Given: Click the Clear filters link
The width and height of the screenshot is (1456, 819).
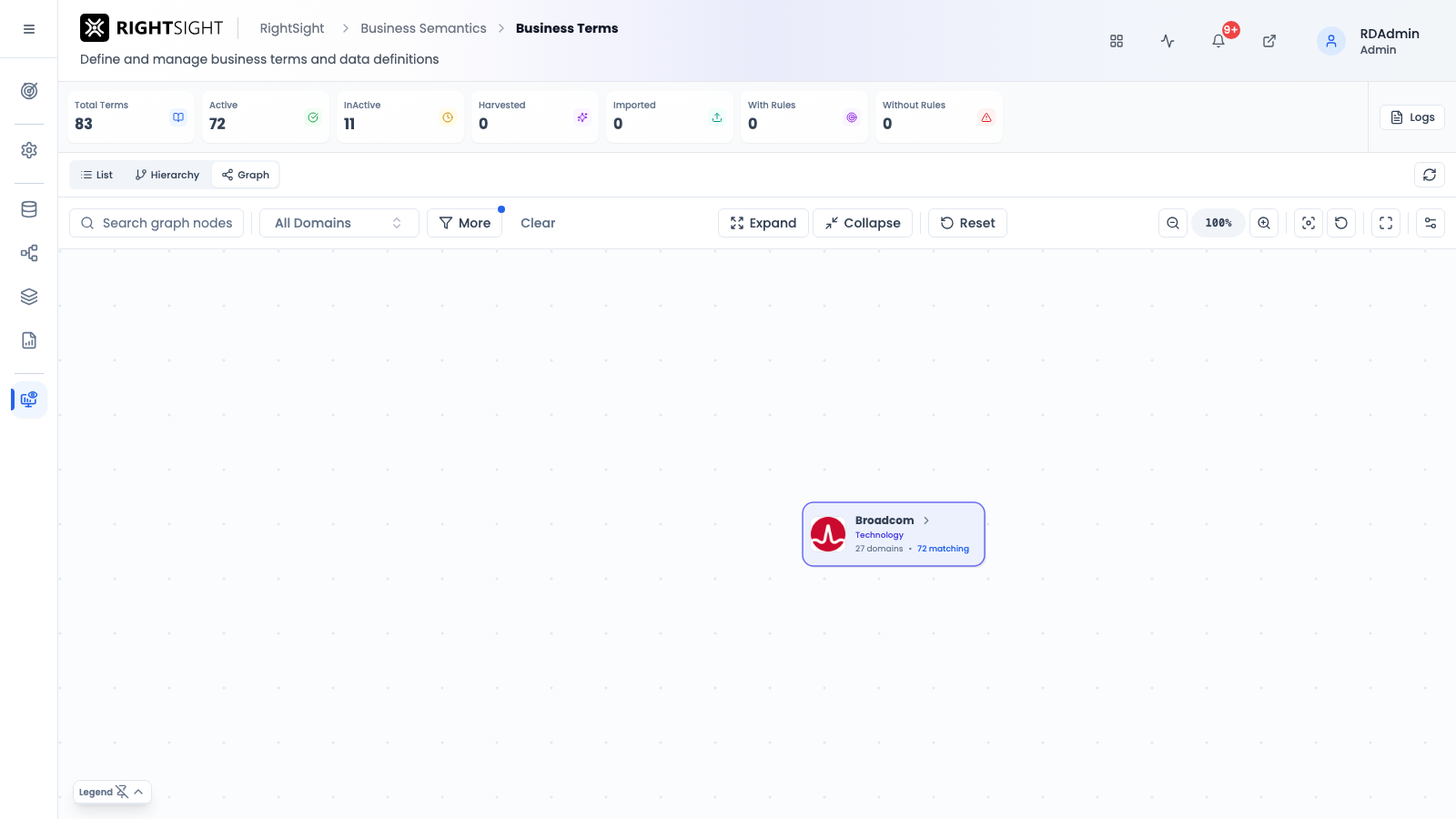Looking at the screenshot, I should point(538,223).
